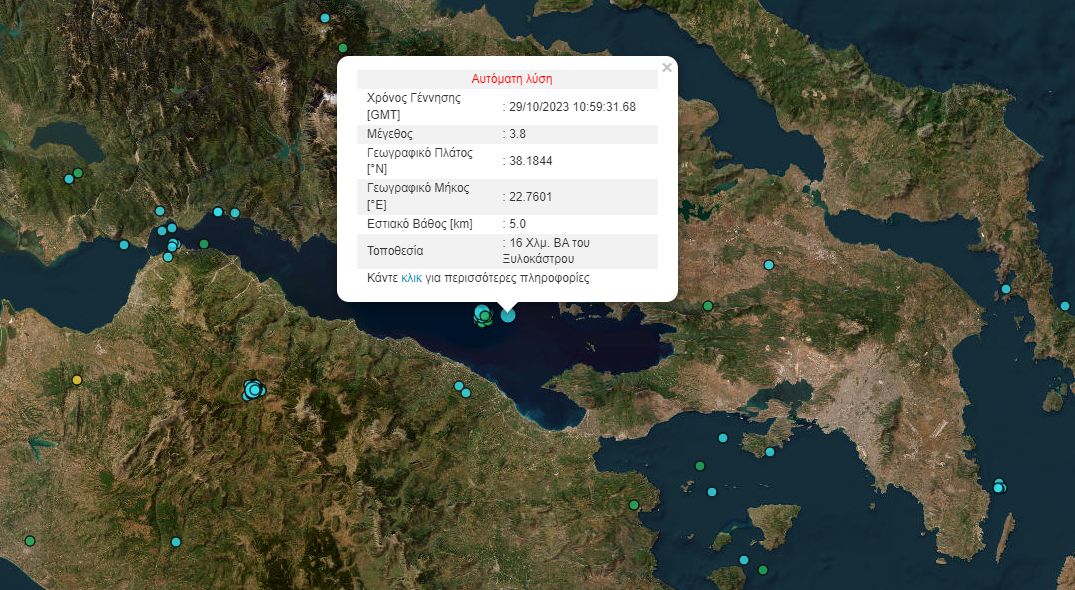Screen dimensions: 1075x590
Task: Select the yellow earthquake marker in the west
Action: coord(78,380)
